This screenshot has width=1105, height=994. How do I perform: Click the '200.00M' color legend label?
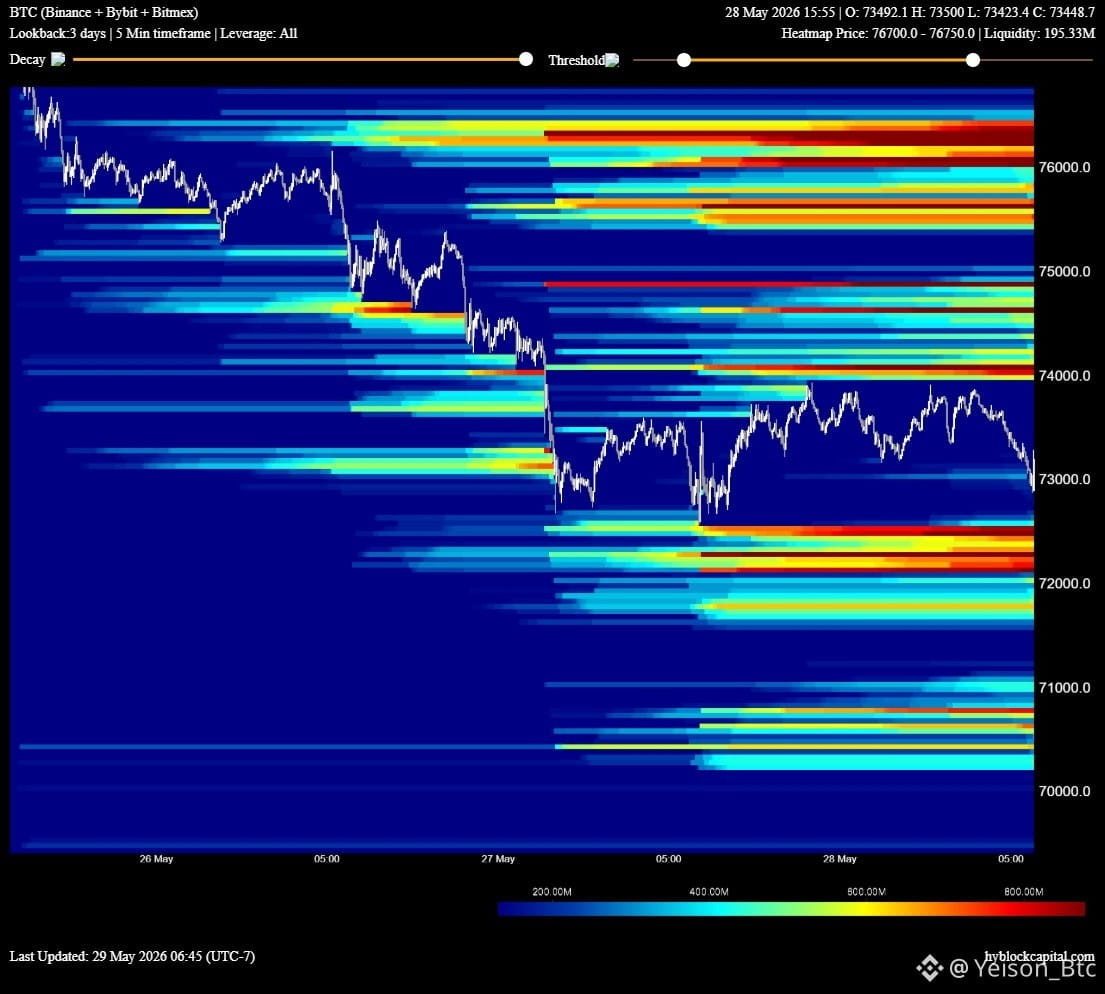[x=552, y=892]
